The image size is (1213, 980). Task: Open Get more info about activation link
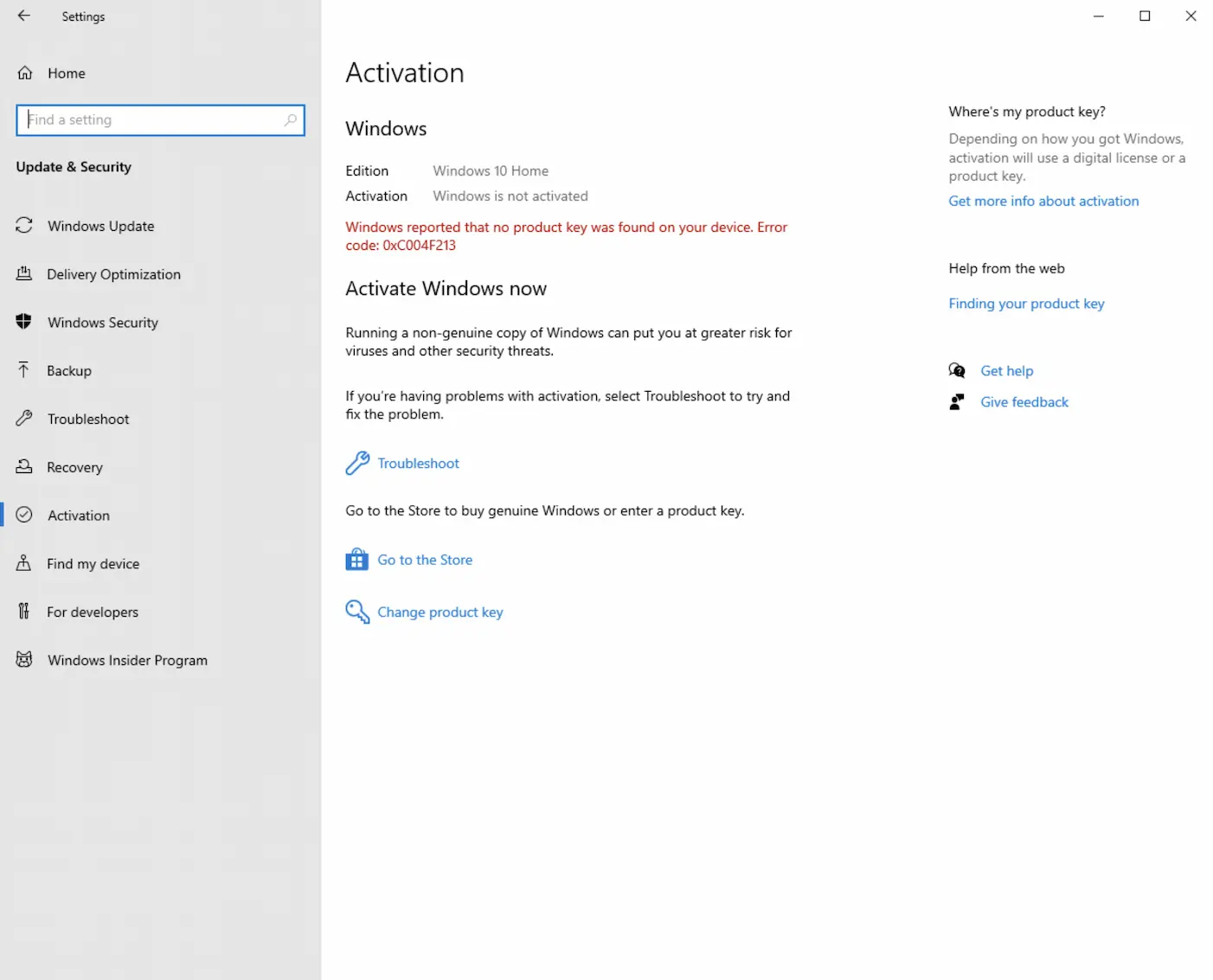coord(1043,201)
